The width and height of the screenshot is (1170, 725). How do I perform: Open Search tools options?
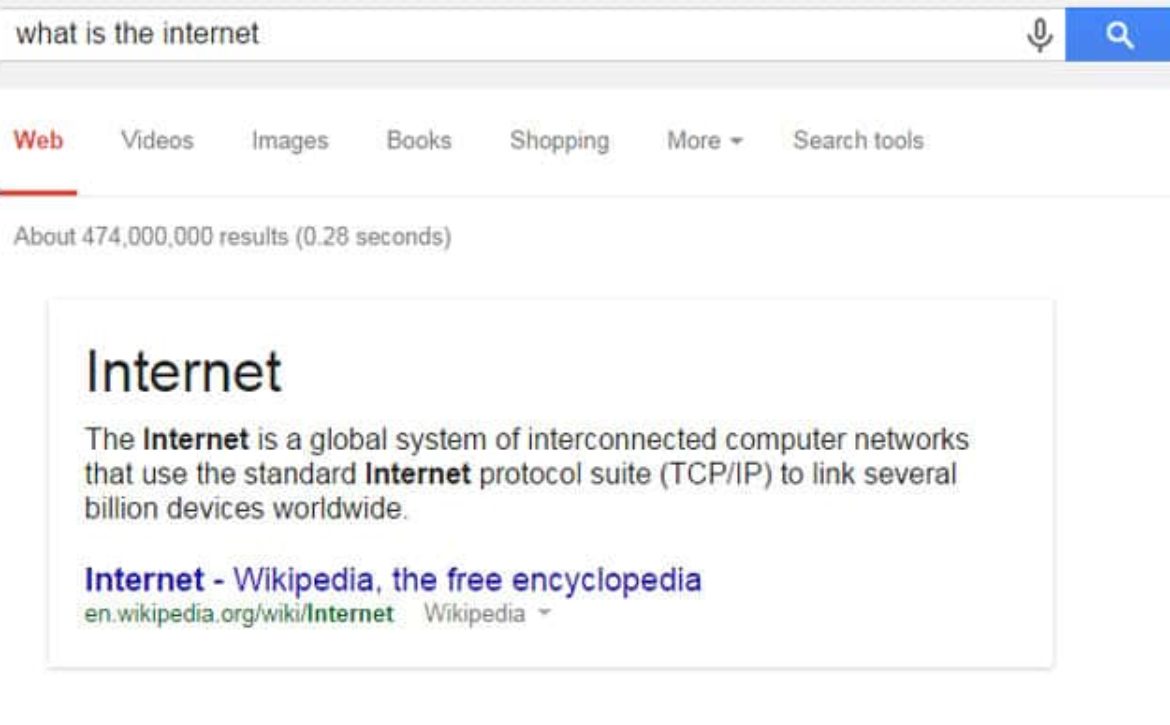[x=858, y=140]
